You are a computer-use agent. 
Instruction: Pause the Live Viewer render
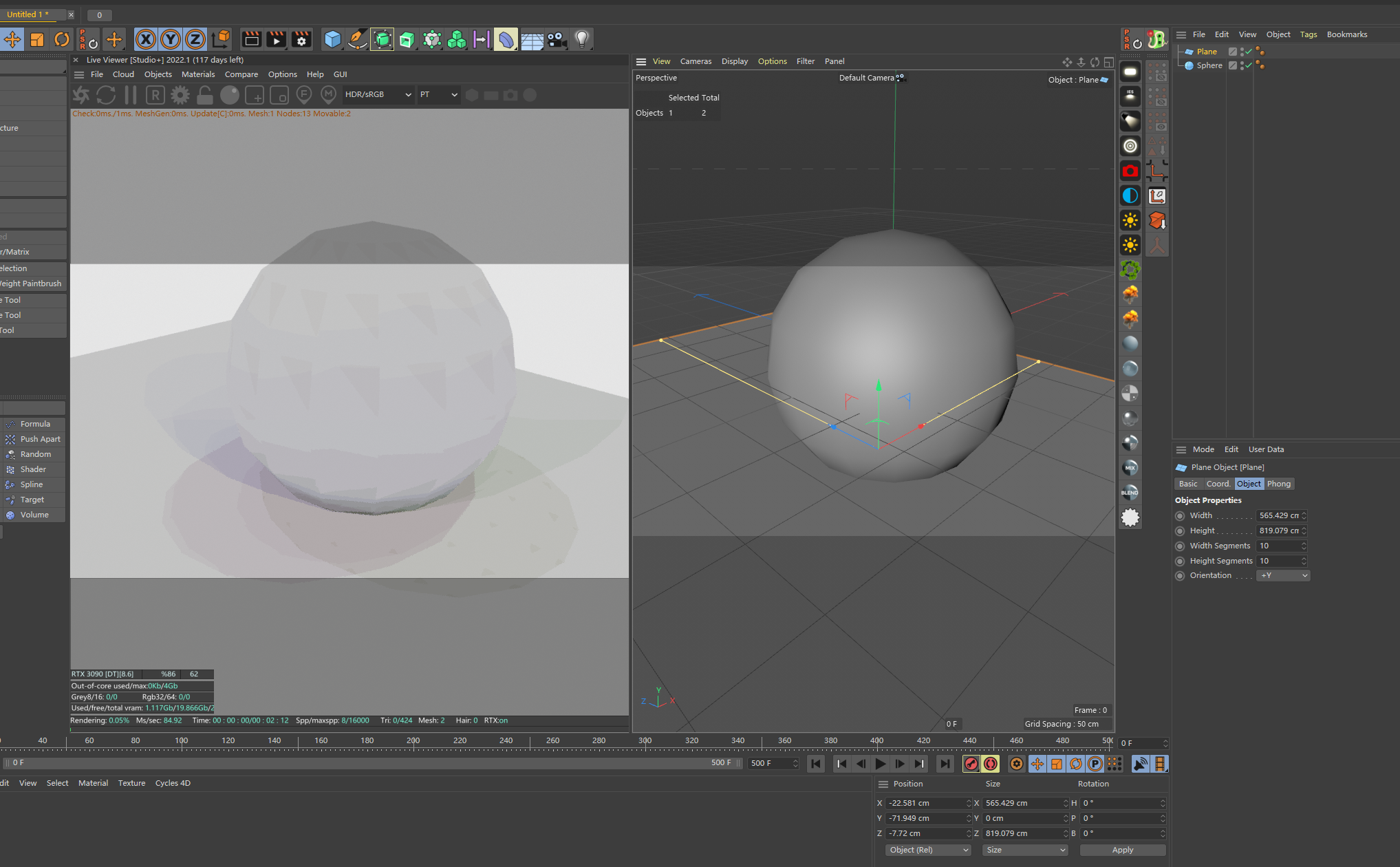(131, 95)
